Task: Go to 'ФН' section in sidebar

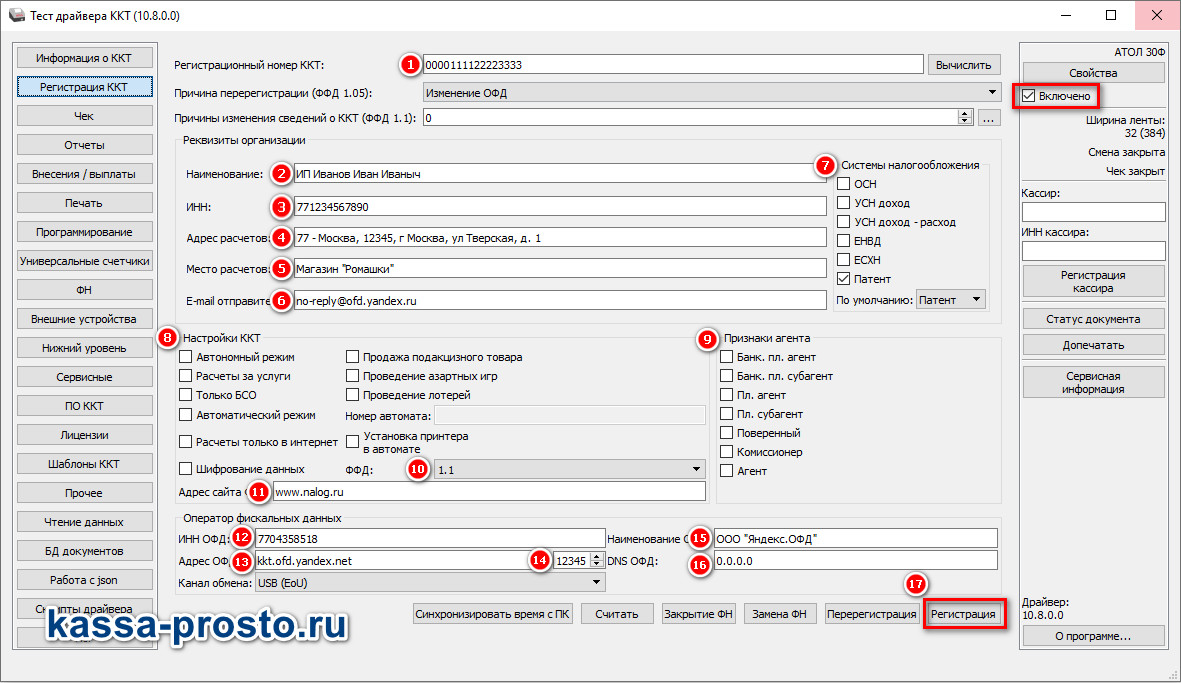Action: 84,290
